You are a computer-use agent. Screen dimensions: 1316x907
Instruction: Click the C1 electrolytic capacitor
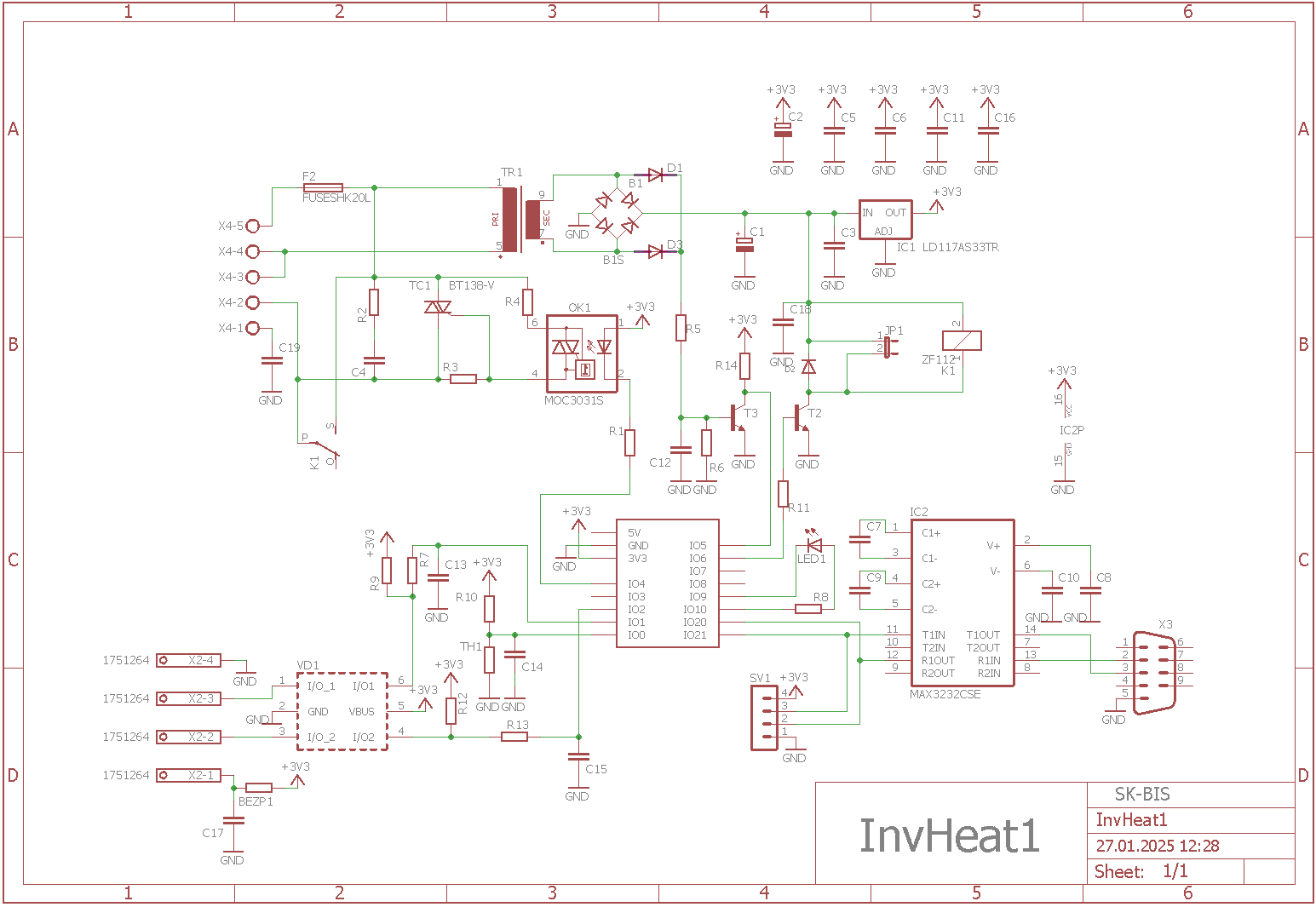click(x=744, y=244)
